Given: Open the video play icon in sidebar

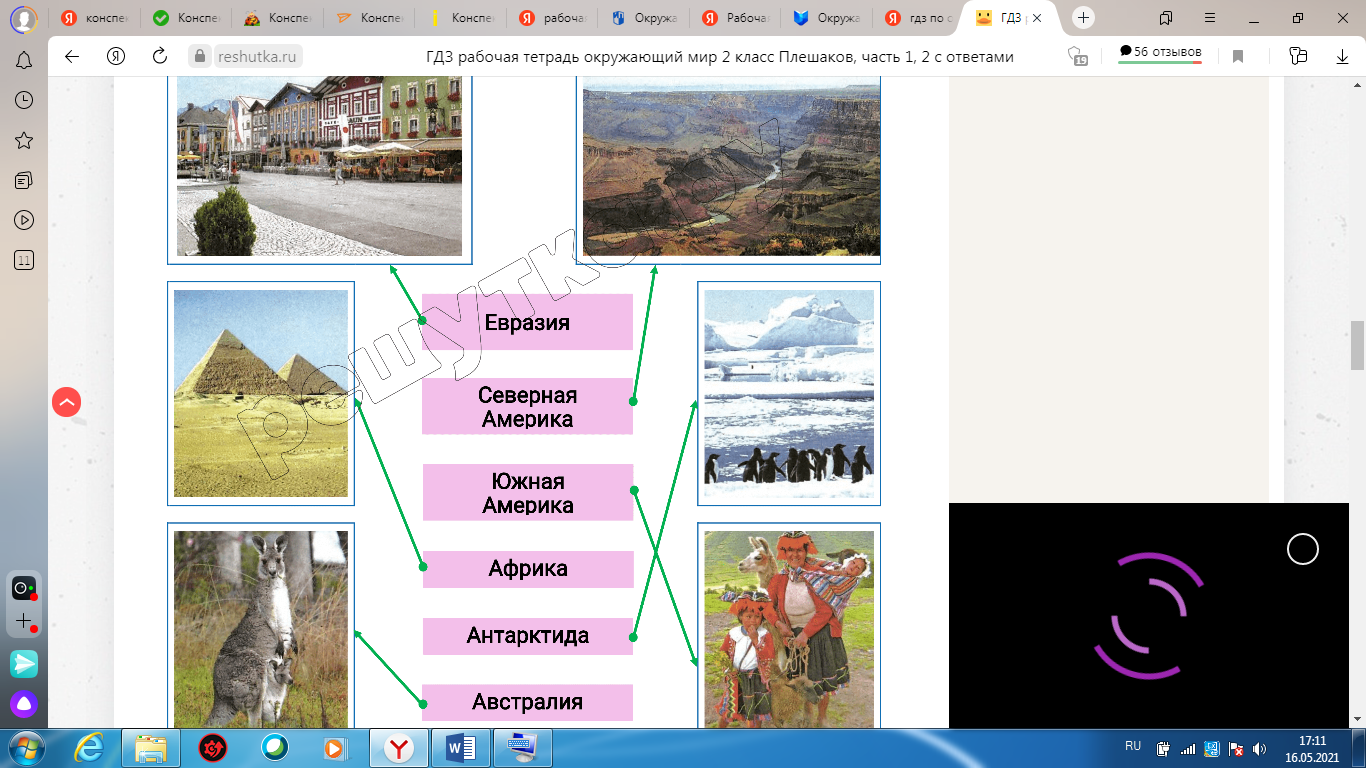Looking at the screenshot, I should (24, 220).
